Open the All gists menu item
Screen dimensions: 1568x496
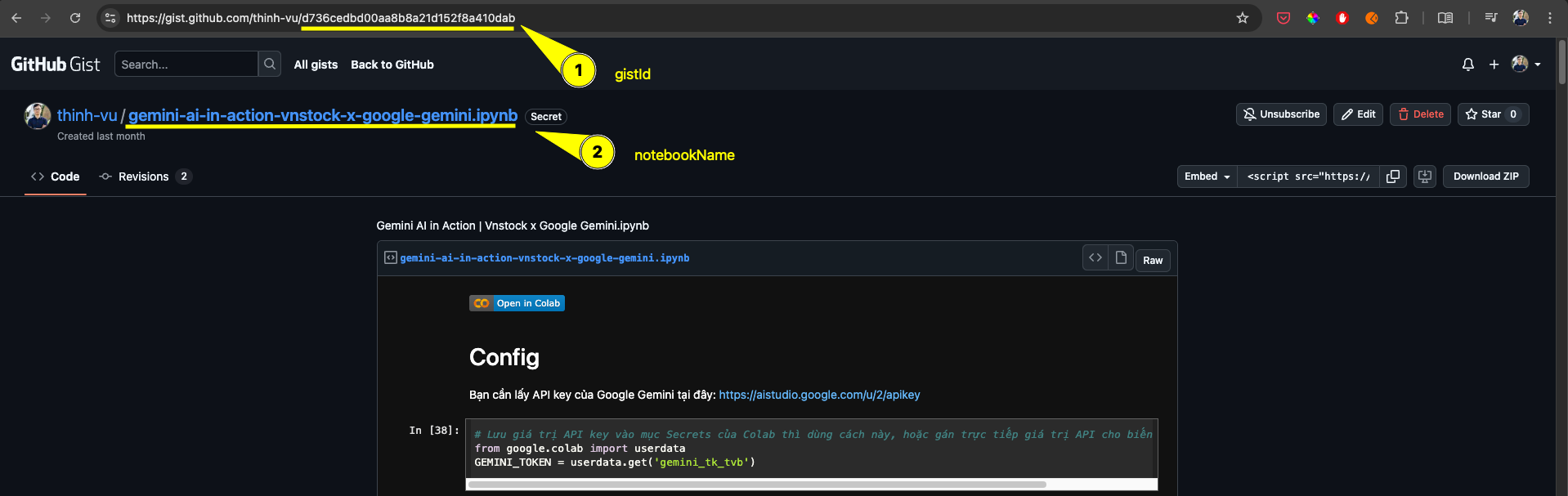pyautogui.click(x=316, y=65)
